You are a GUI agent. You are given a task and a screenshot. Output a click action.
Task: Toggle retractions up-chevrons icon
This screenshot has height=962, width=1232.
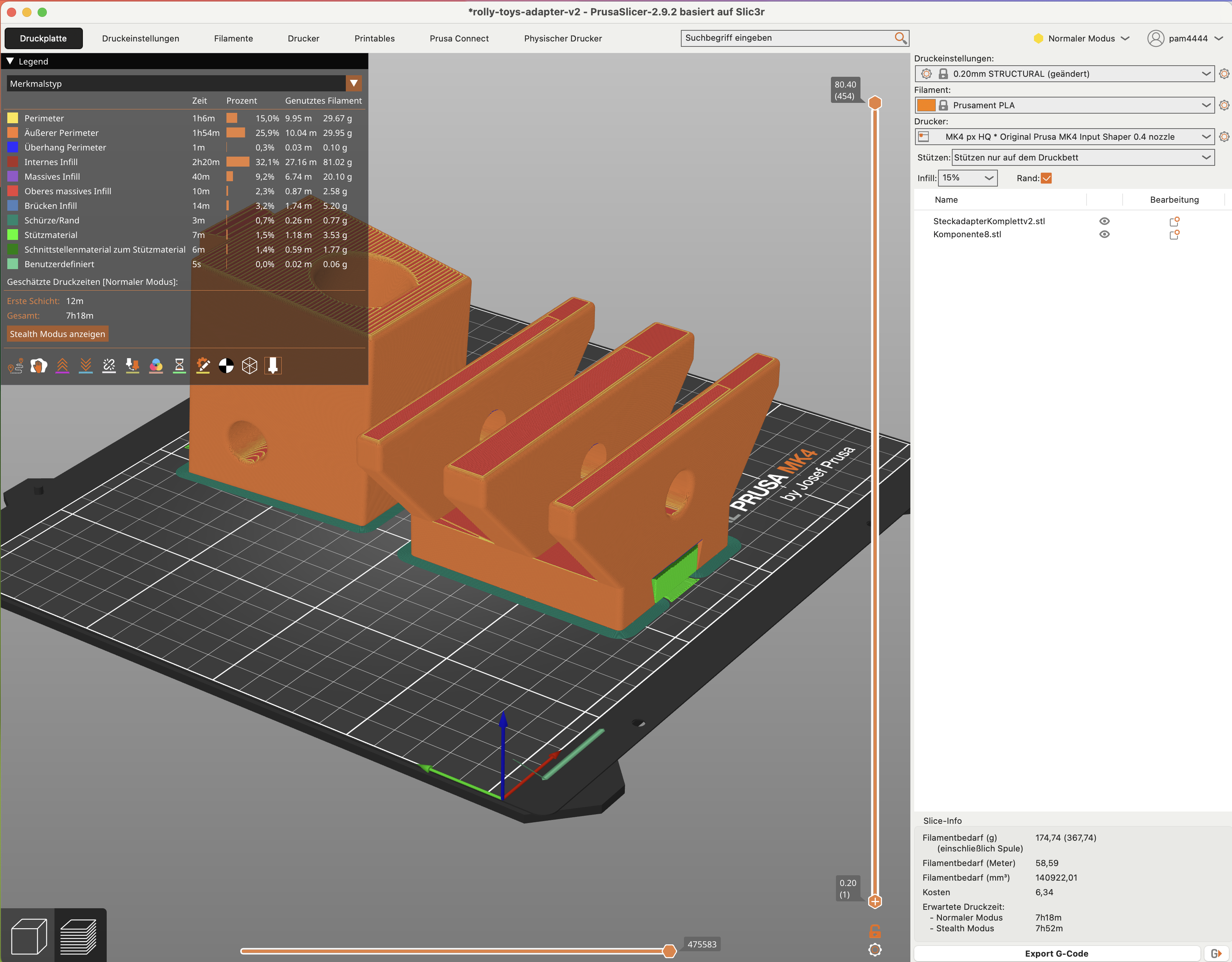[62, 366]
